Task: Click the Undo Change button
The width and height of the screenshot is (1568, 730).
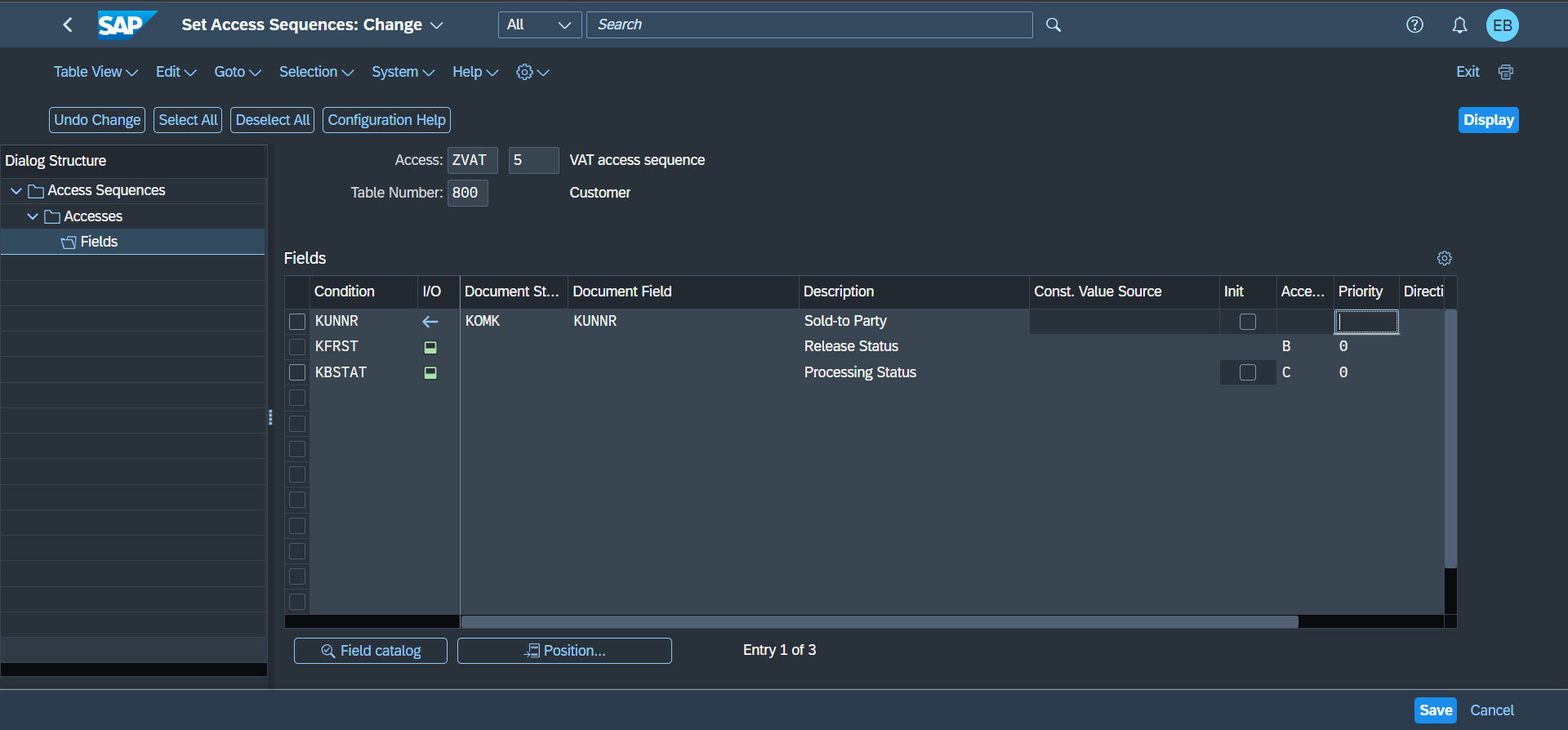Action: coord(97,120)
